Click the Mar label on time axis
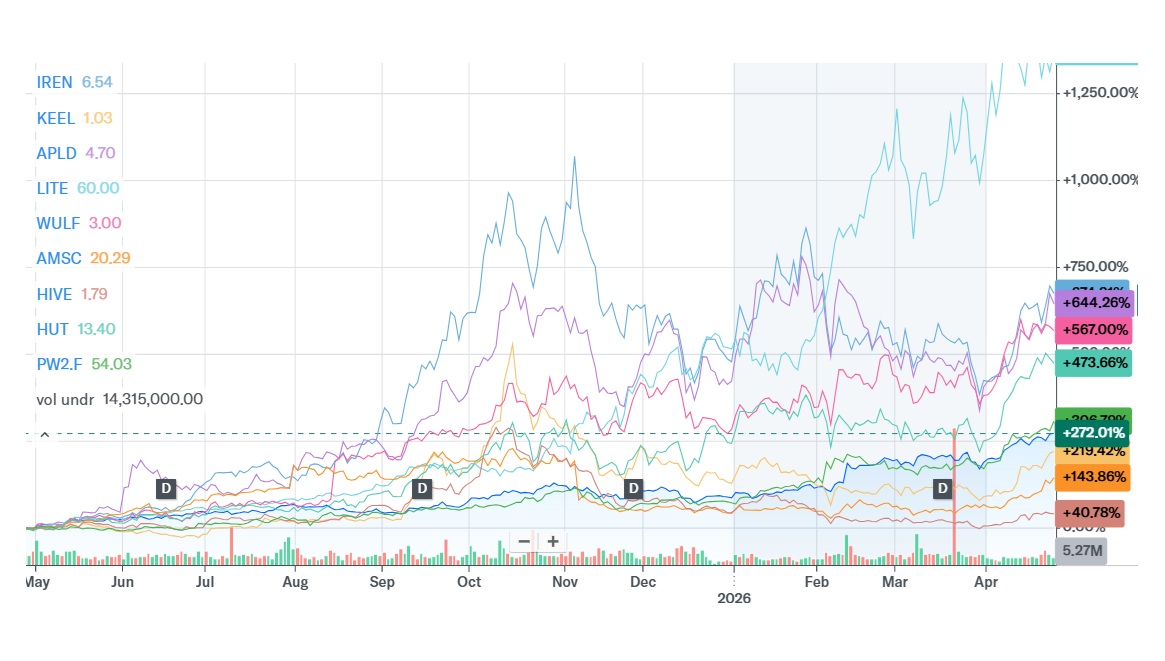The height and width of the screenshot is (661, 1165). [x=895, y=582]
